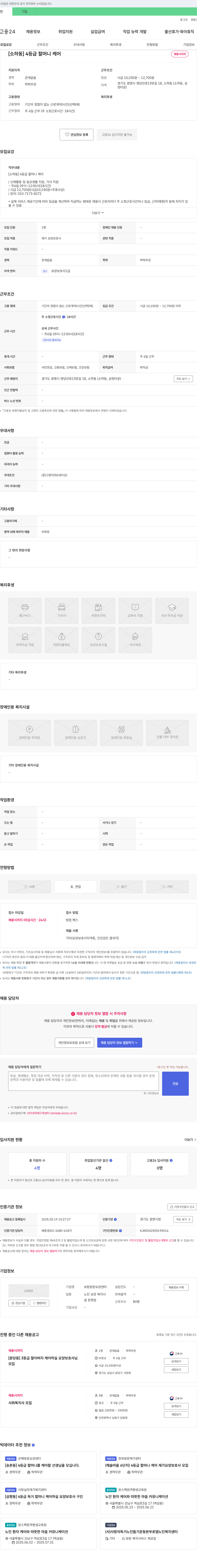Select the 모집요강 tab
Viewport: 197px width, 1568px height.
click(x=6, y=44)
